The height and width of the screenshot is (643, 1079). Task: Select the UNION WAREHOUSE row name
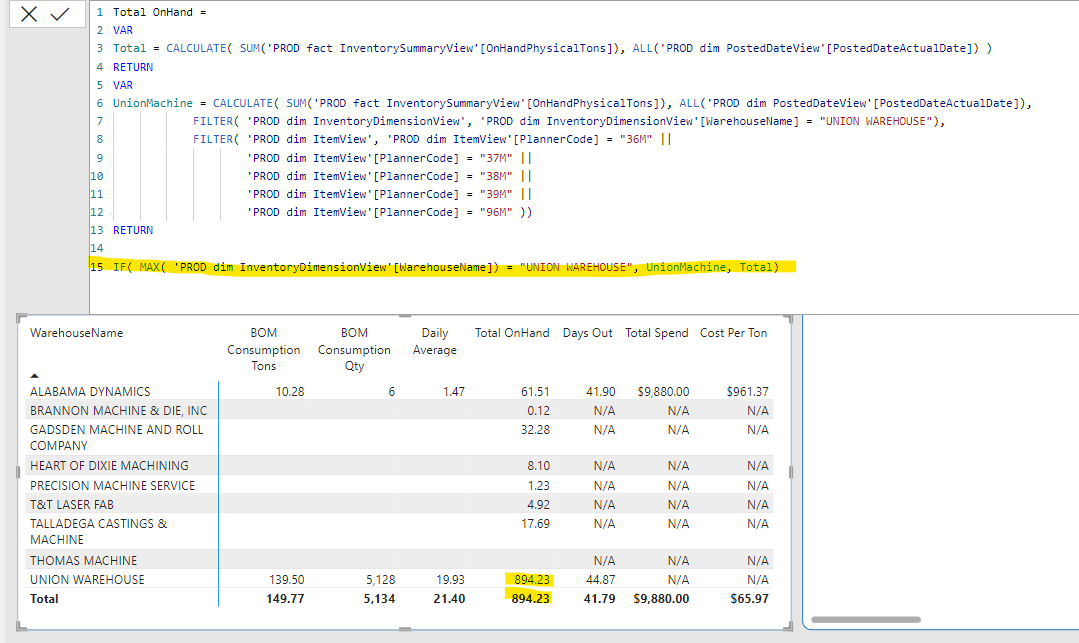tap(87, 580)
